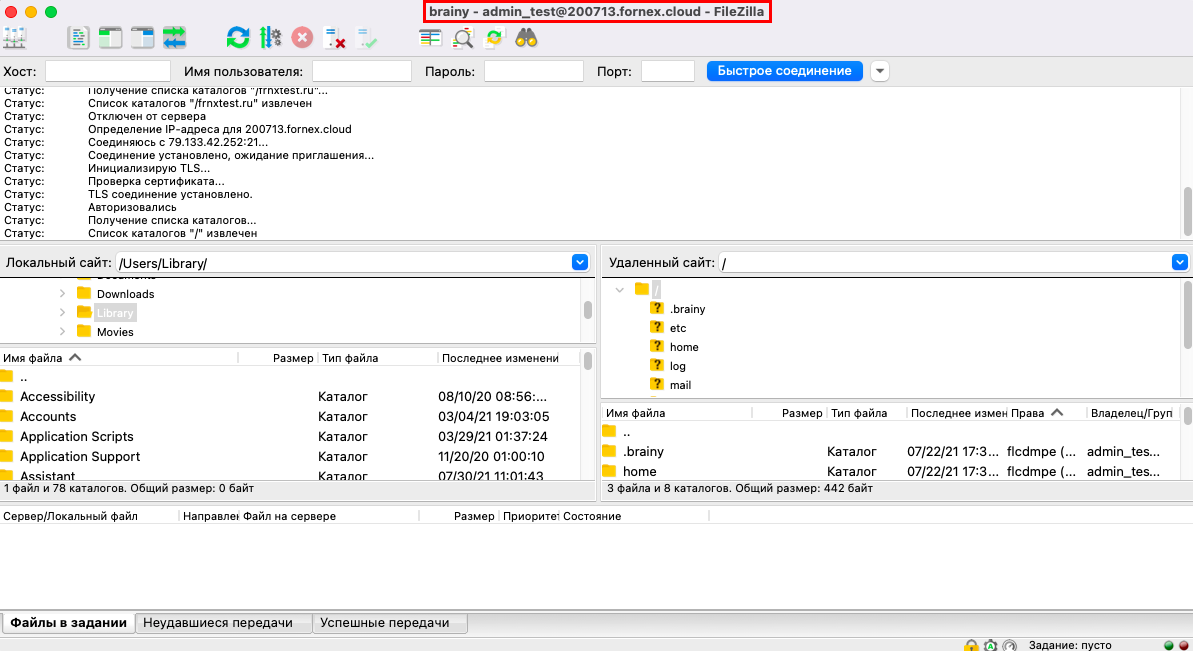
Task: Toggle the local directory tree view icon
Action: click(110, 37)
